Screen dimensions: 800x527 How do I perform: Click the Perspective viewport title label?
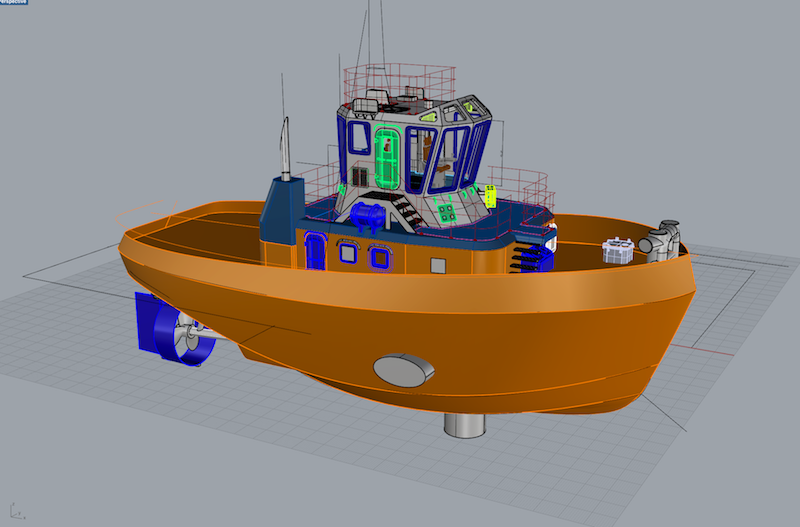click(13, 3)
